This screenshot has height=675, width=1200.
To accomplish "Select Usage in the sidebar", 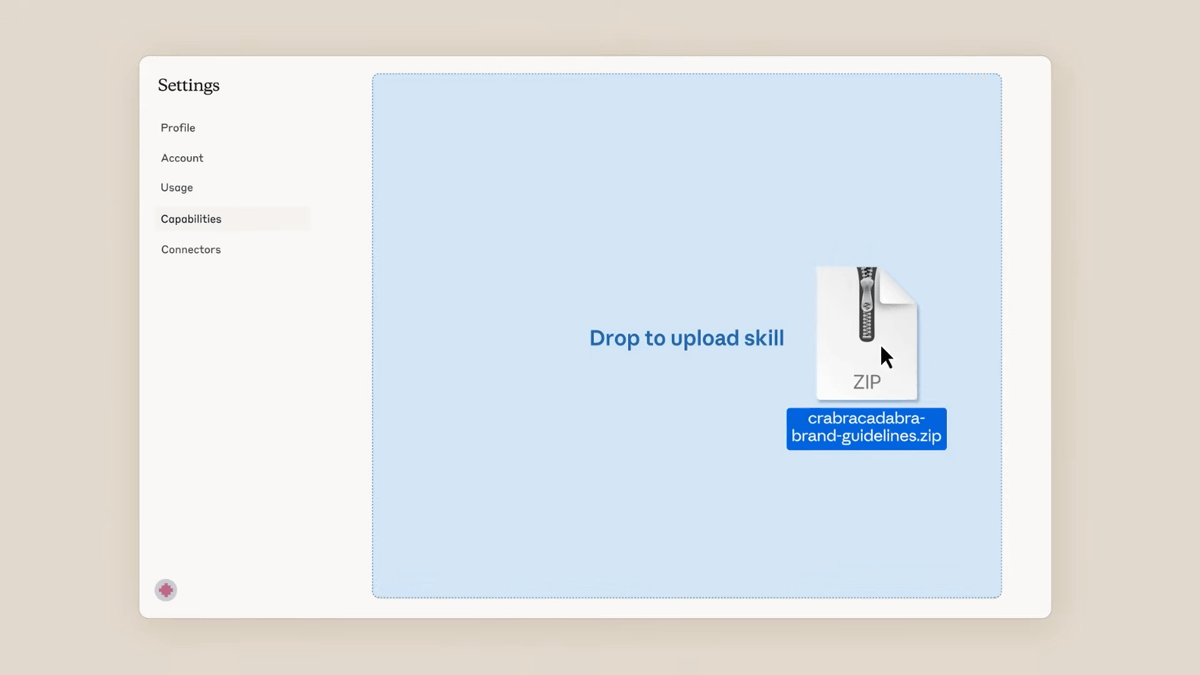I will coord(177,188).
